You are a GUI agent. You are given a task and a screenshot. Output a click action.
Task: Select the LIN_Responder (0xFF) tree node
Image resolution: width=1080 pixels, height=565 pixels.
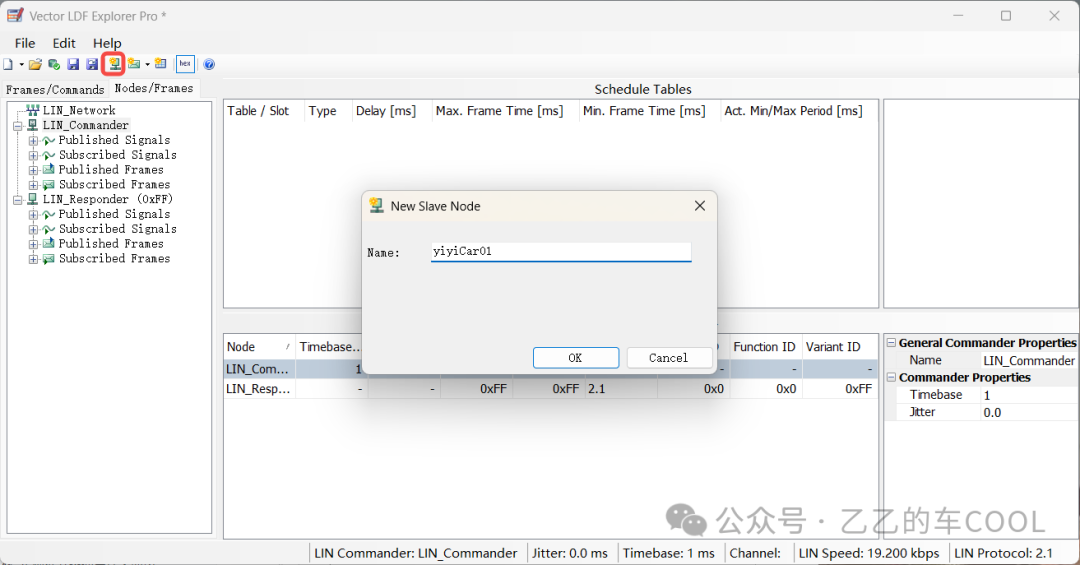[107, 199]
